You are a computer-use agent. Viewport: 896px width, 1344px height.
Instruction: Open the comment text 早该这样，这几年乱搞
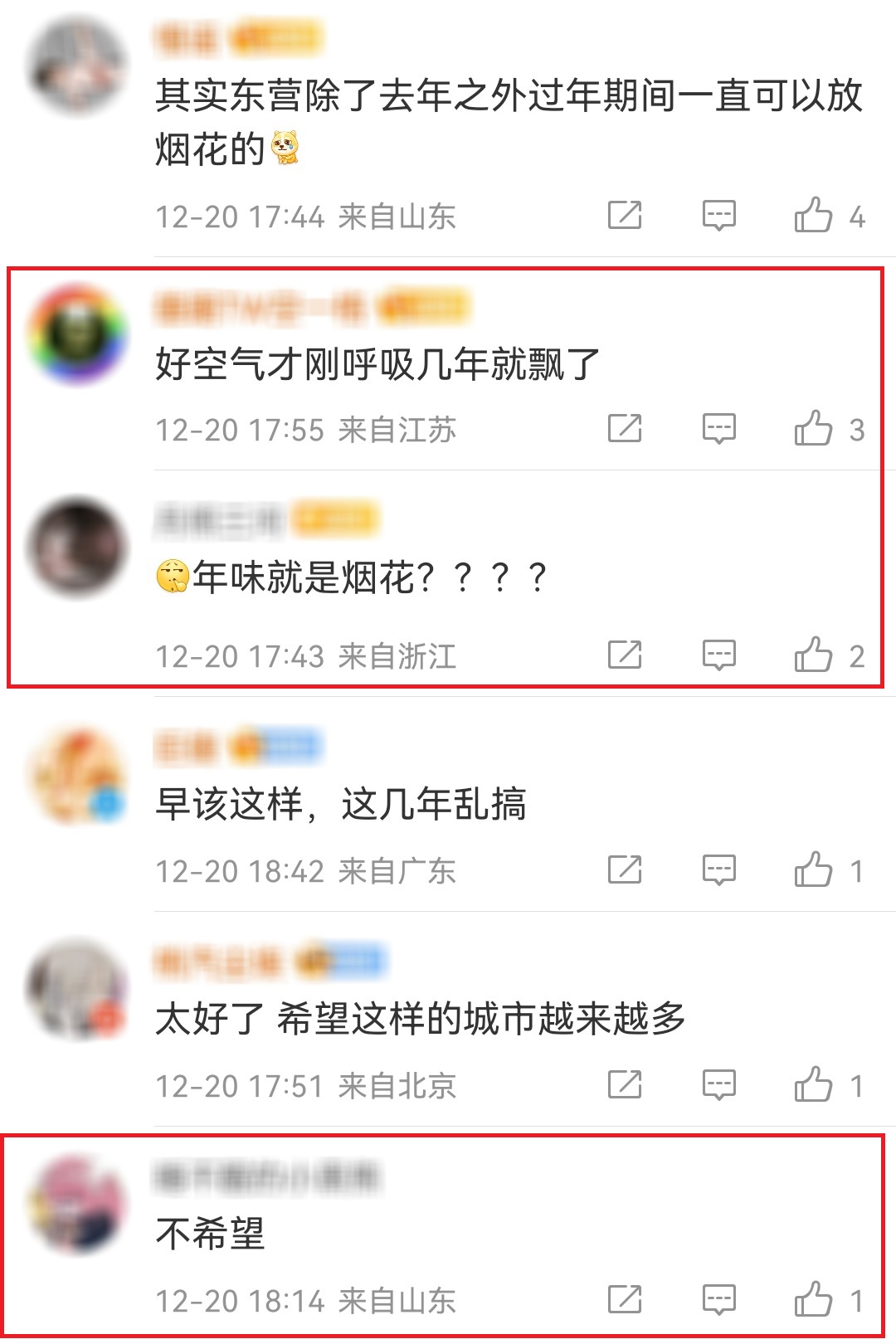tap(340, 804)
